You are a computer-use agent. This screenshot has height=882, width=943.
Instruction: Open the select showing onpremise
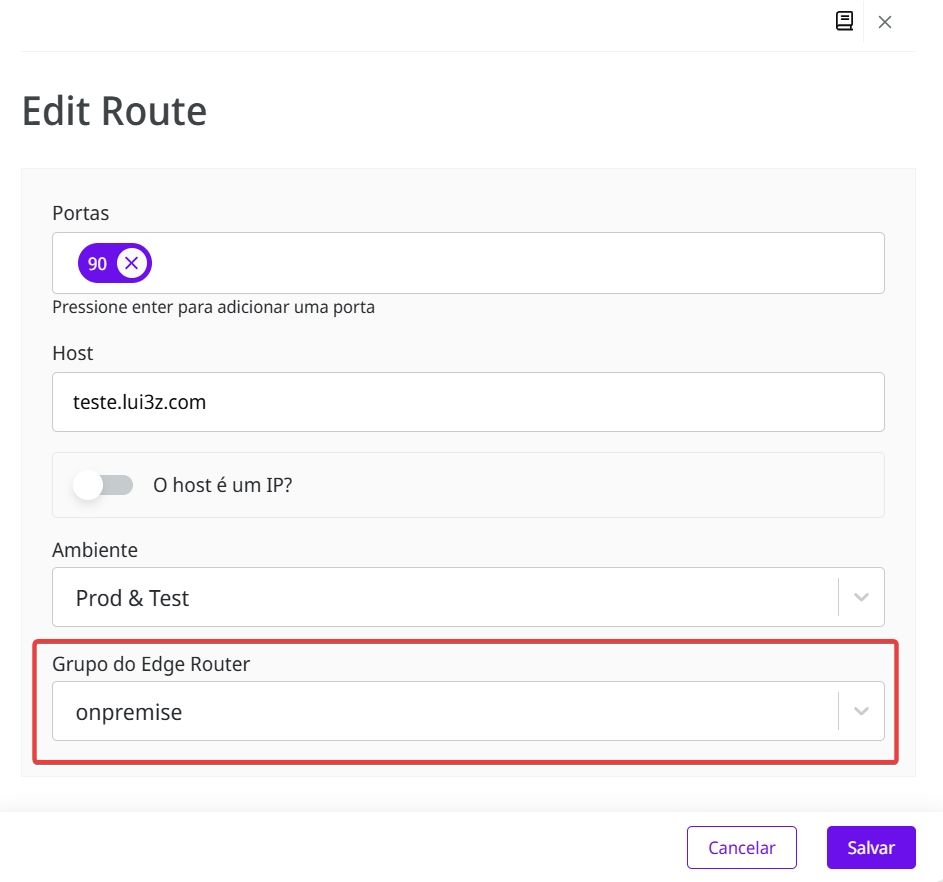click(x=440, y=711)
